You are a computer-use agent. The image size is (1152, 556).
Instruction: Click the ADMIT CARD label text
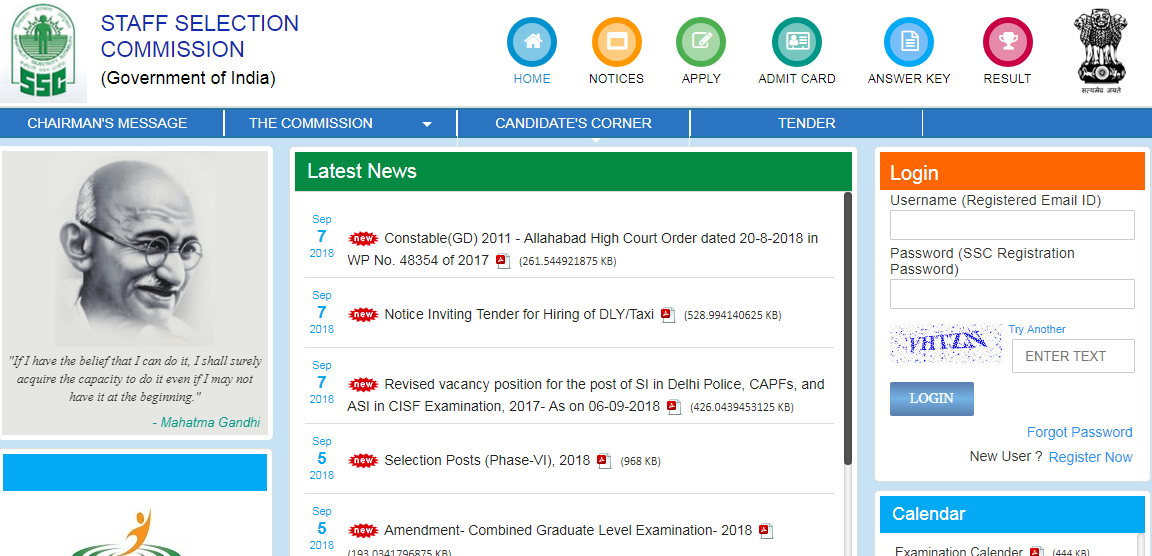[796, 79]
